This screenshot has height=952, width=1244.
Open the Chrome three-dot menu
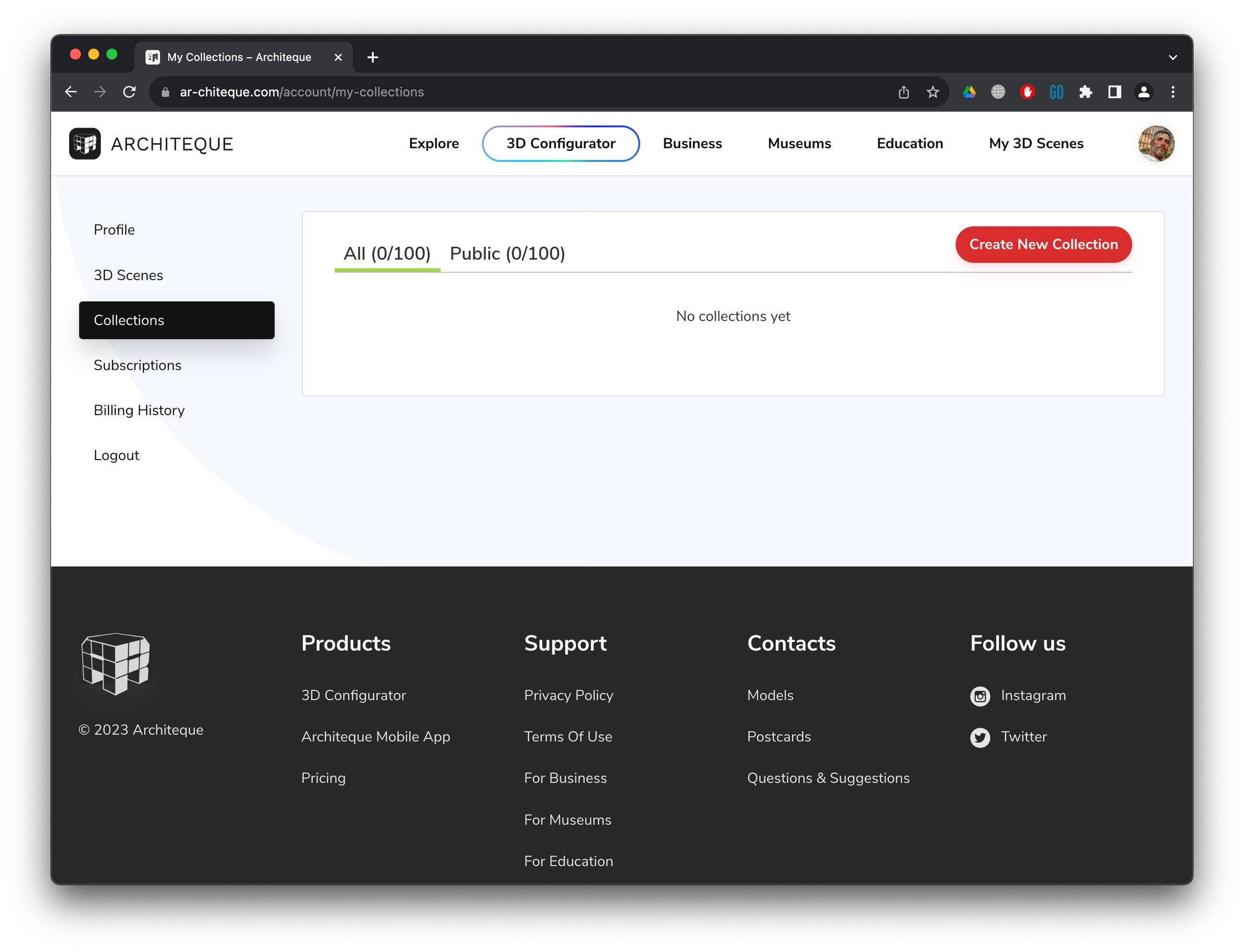pyautogui.click(x=1173, y=92)
